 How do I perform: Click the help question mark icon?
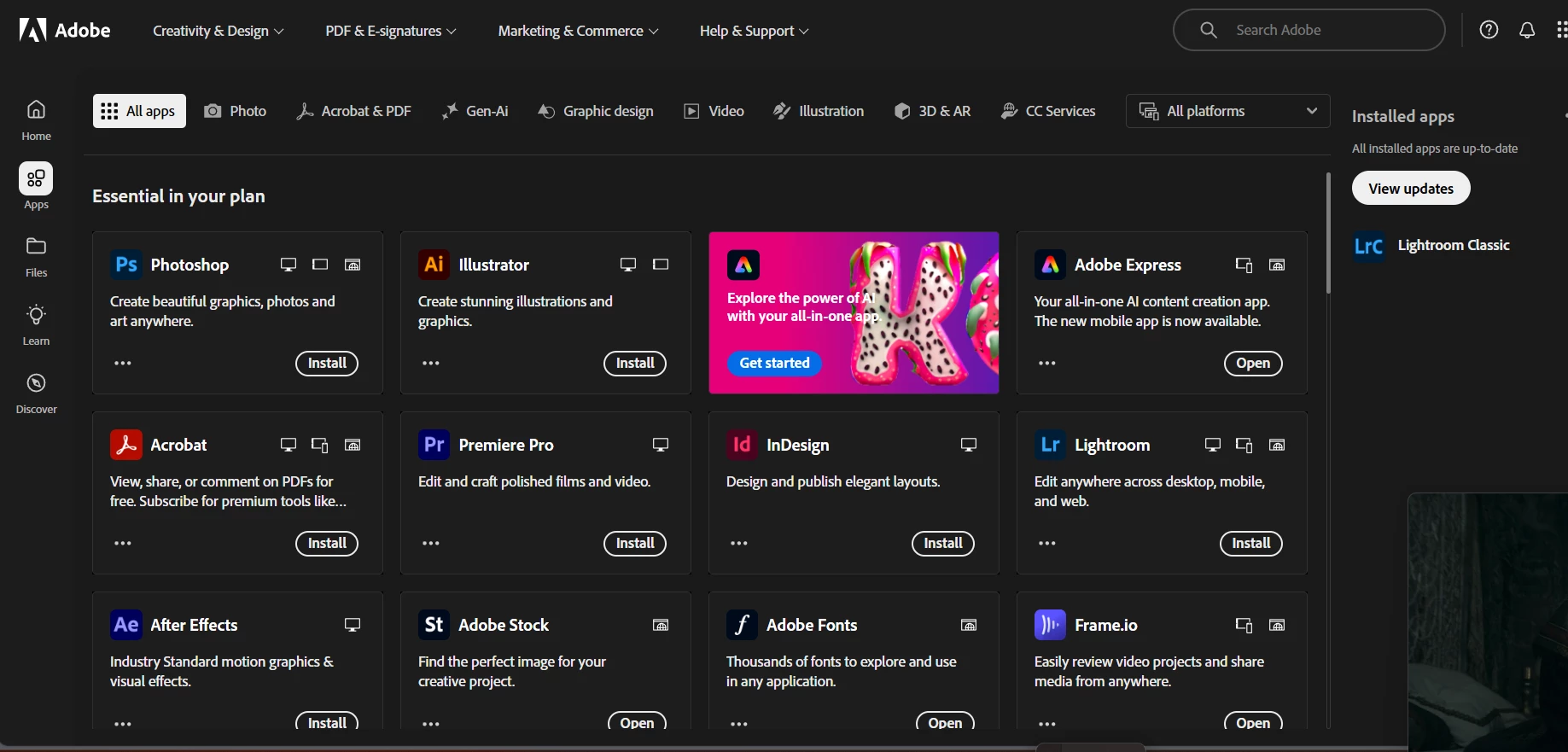pyautogui.click(x=1489, y=30)
